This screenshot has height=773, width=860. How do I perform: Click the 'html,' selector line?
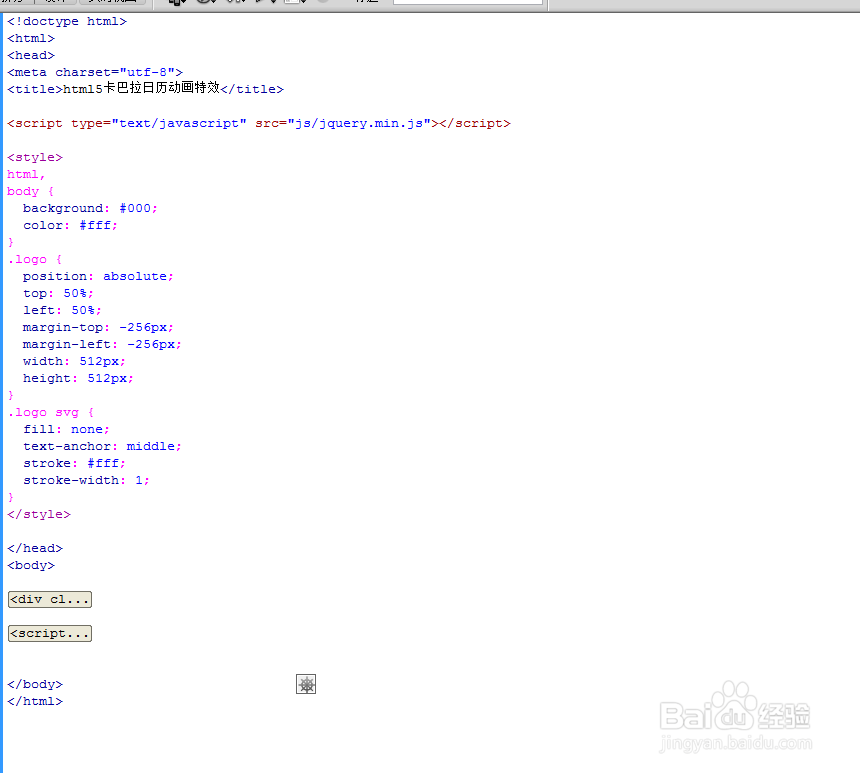26,174
